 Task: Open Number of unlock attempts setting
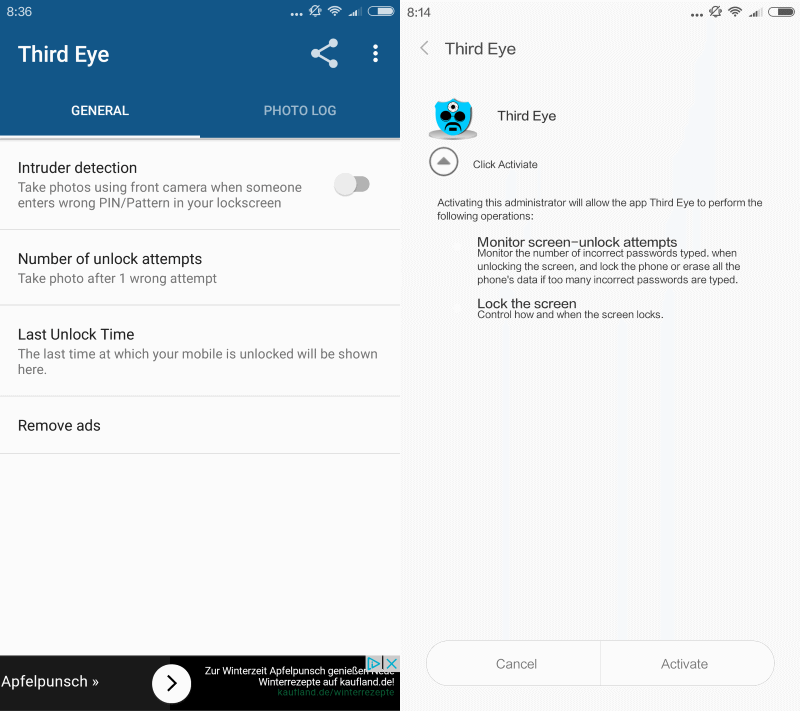(200, 268)
